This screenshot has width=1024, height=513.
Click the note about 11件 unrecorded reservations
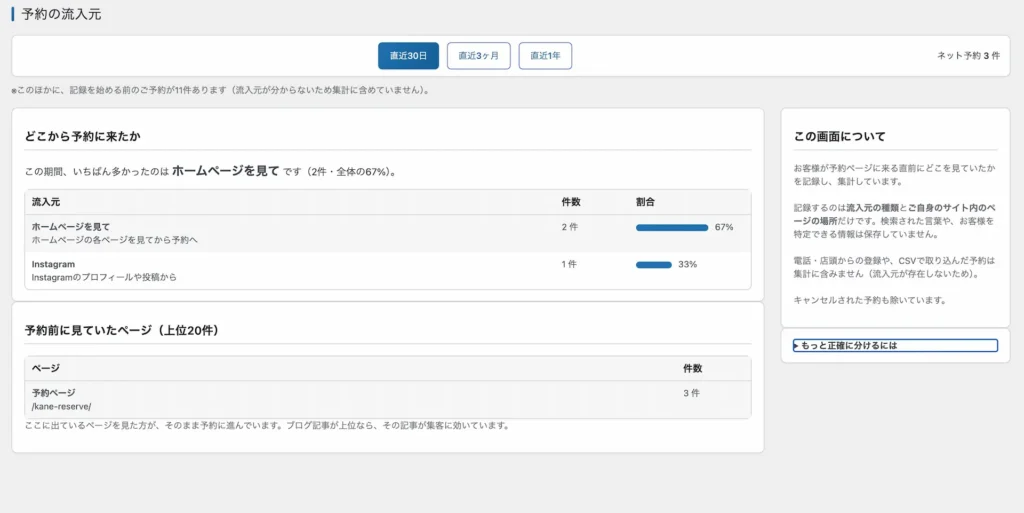coord(221,91)
